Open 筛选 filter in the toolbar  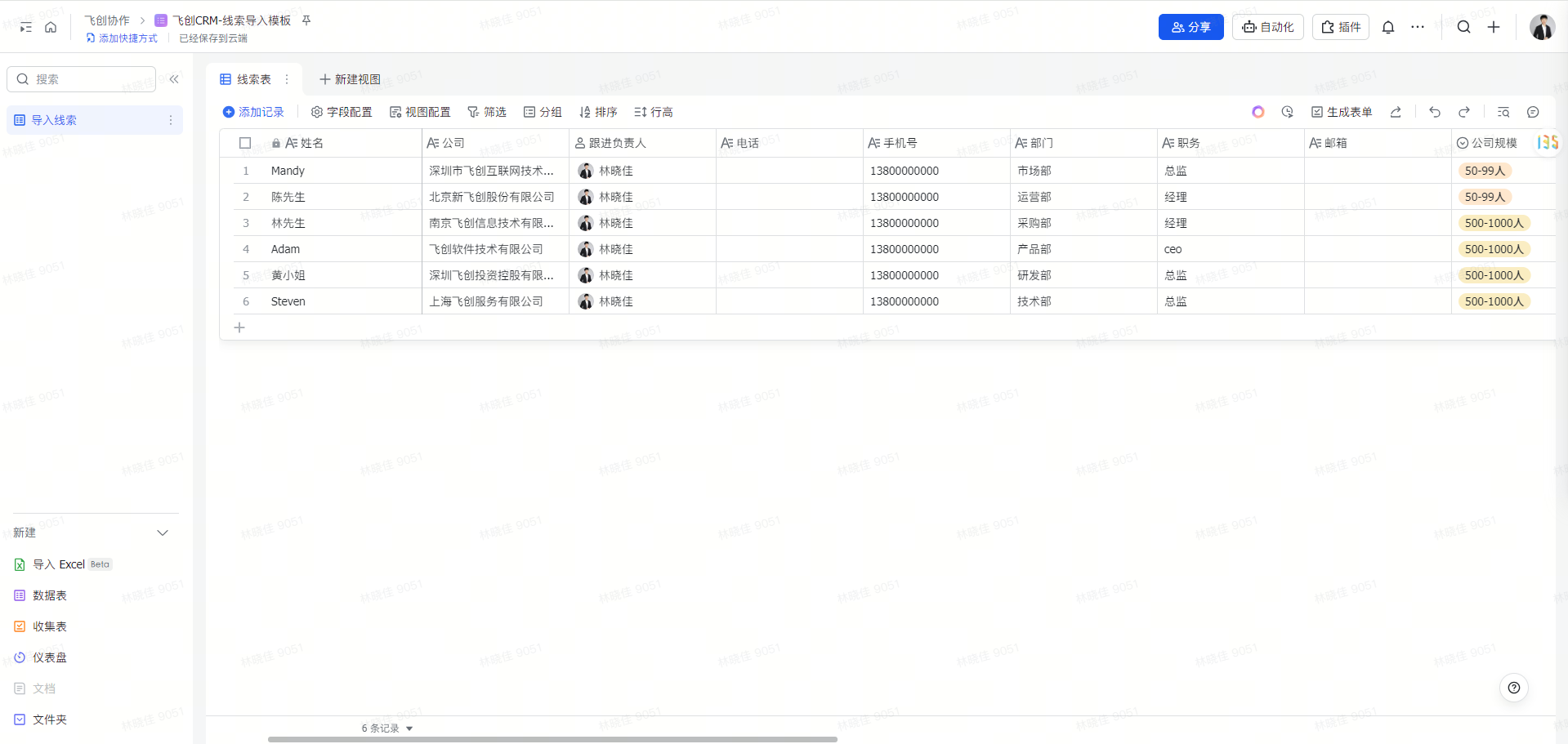[487, 112]
